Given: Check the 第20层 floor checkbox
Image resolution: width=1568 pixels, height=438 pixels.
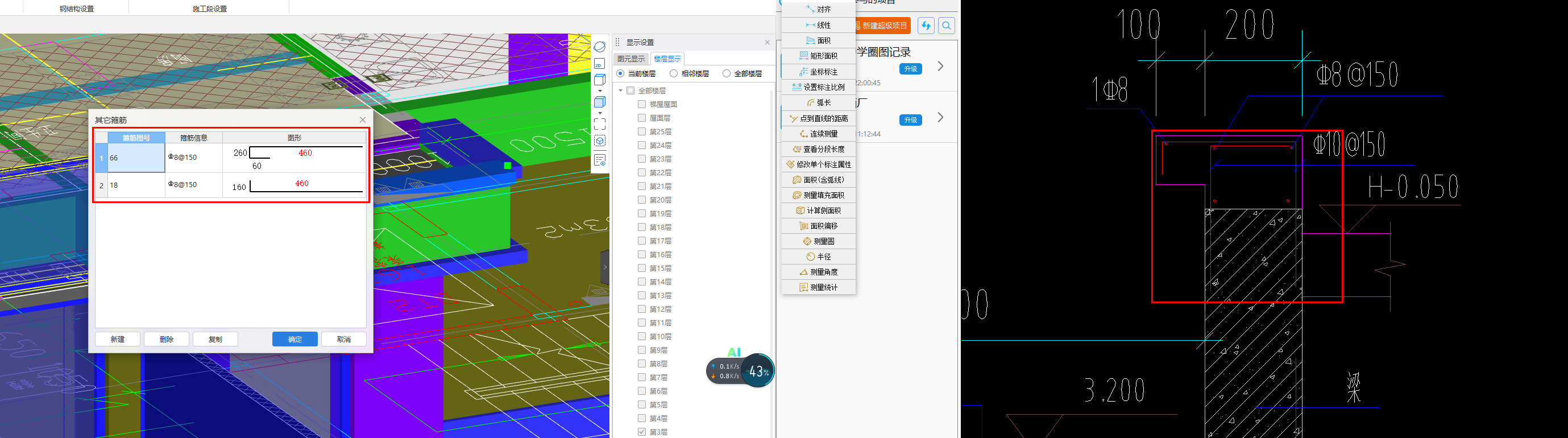Looking at the screenshot, I should [x=641, y=200].
